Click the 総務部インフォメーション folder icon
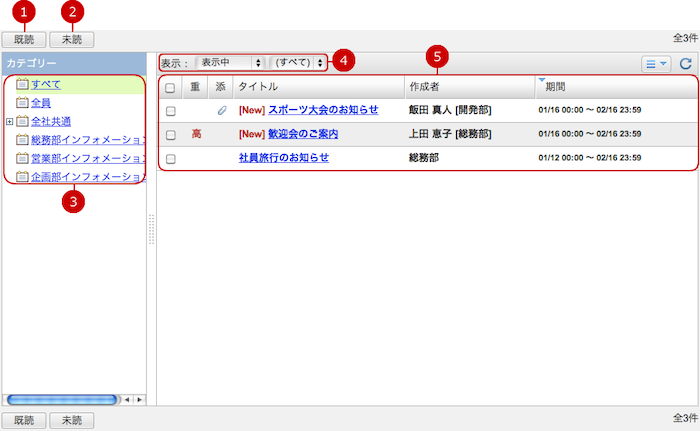This screenshot has height=431, width=700. point(22,140)
